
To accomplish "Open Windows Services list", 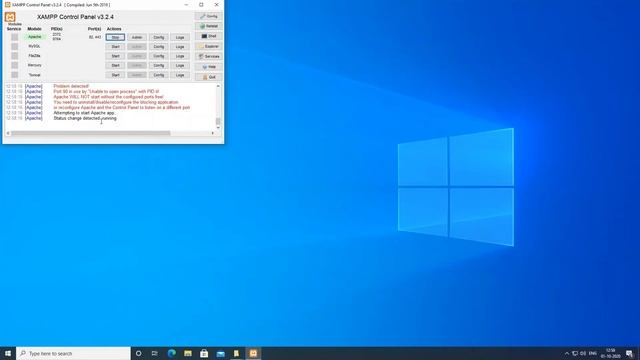I will pyautogui.click(x=209, y=56).
